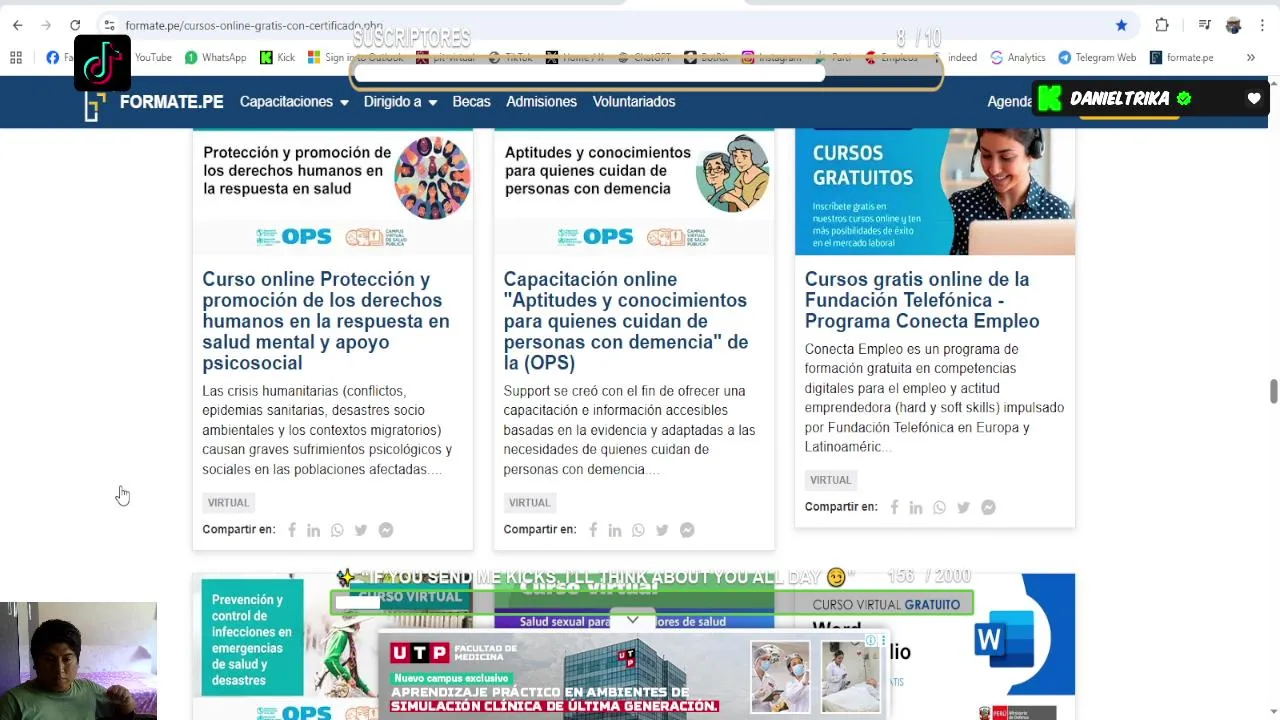
Task: Click the page vertical scrollbar thumb
Action: point(1273,391)
